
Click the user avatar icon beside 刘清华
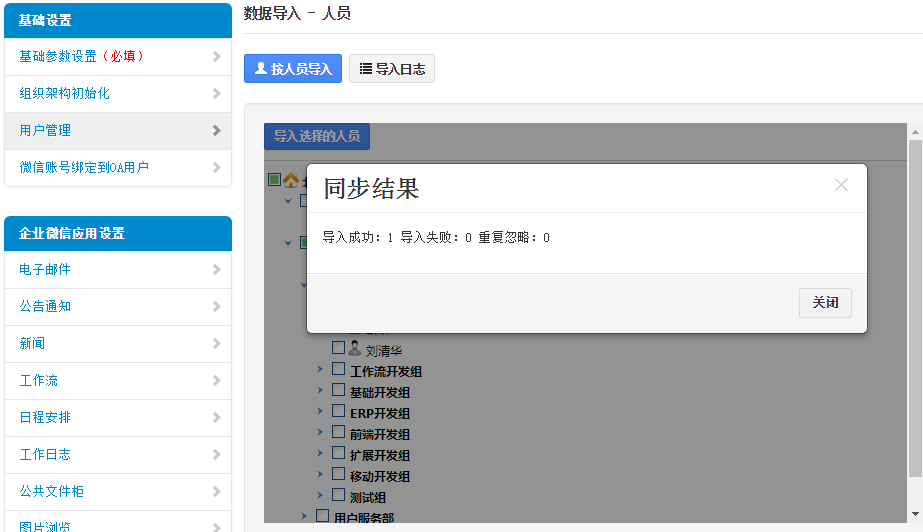tap(354, 349)
